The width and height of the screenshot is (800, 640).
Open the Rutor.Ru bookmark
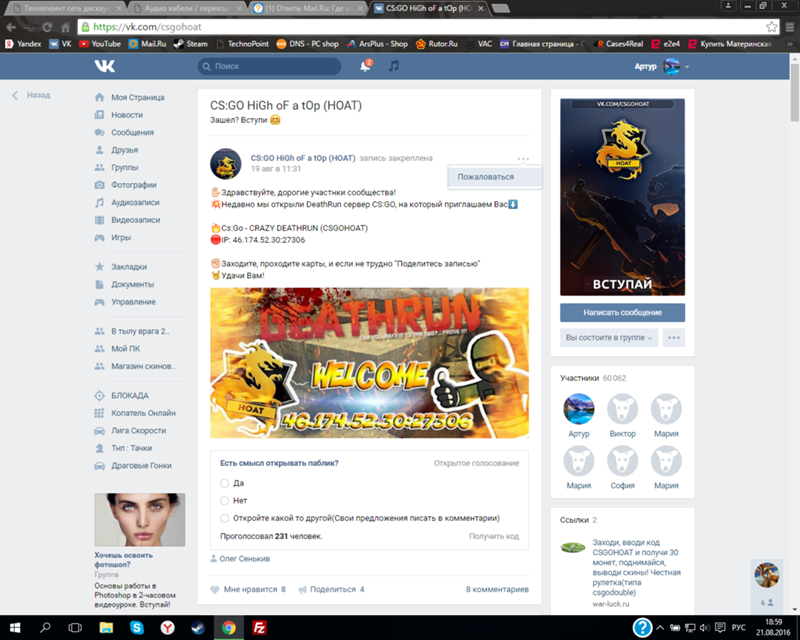tap(437, 44)
